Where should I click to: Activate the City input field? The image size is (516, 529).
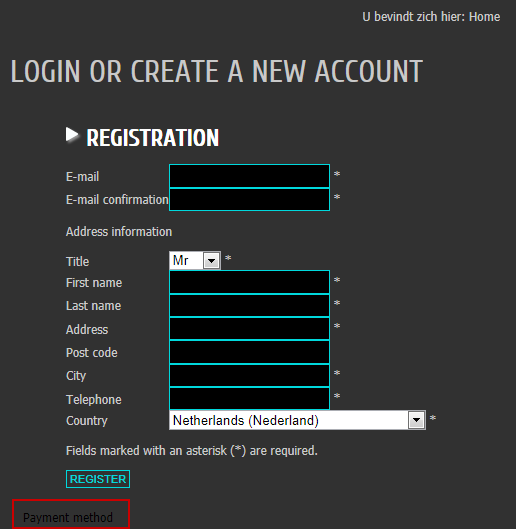pyautogui.click(x=249, y=375)
